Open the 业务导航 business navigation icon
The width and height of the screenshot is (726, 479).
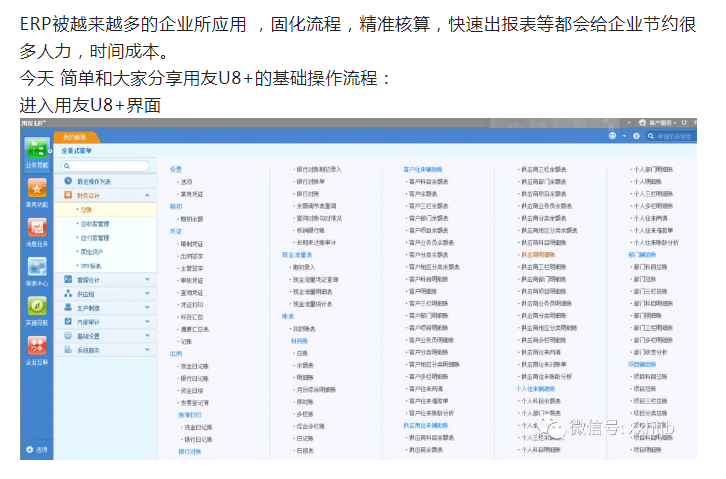click(37, 150)
